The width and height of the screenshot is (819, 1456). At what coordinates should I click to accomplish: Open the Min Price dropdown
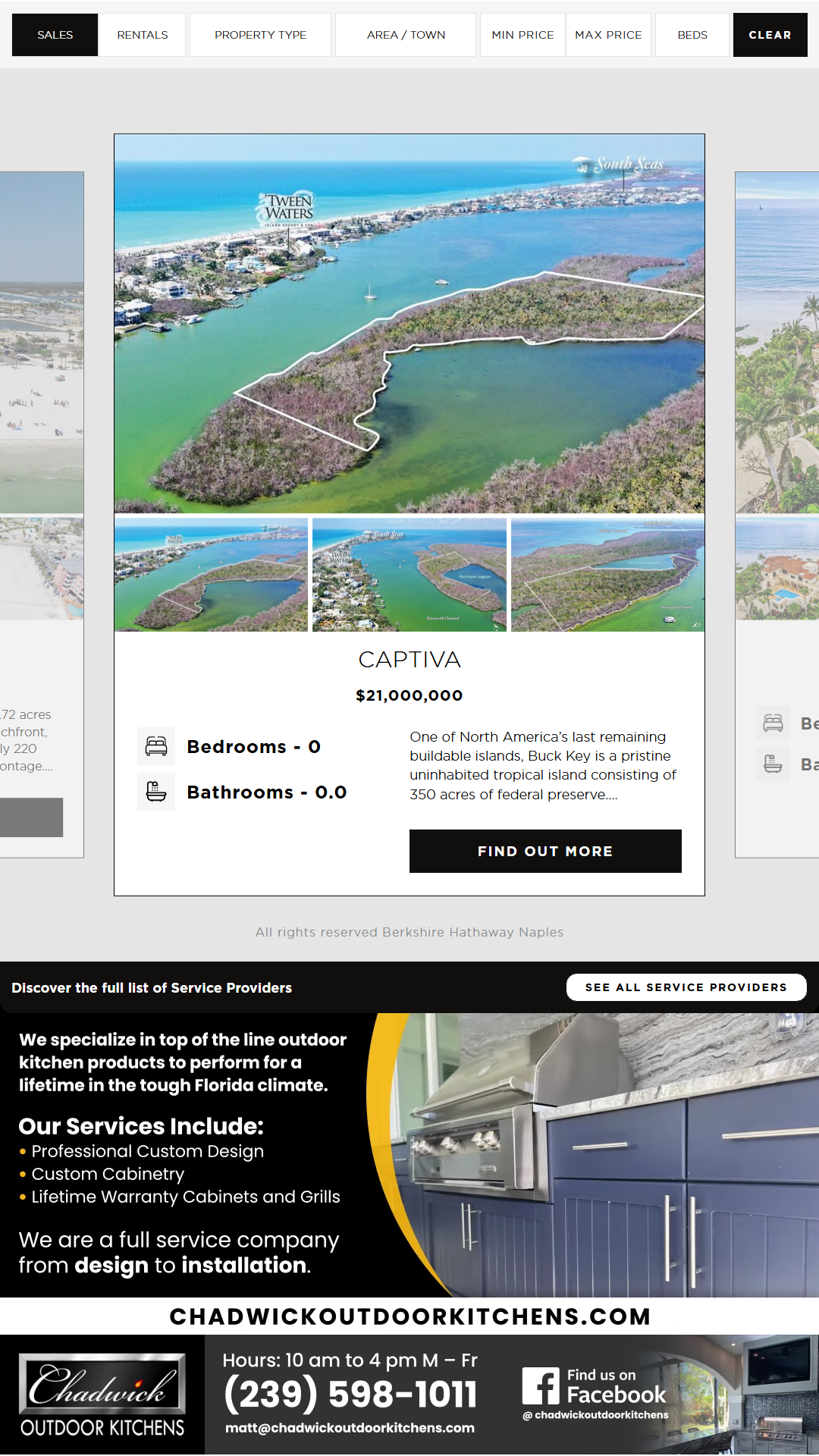pos(522,35)
